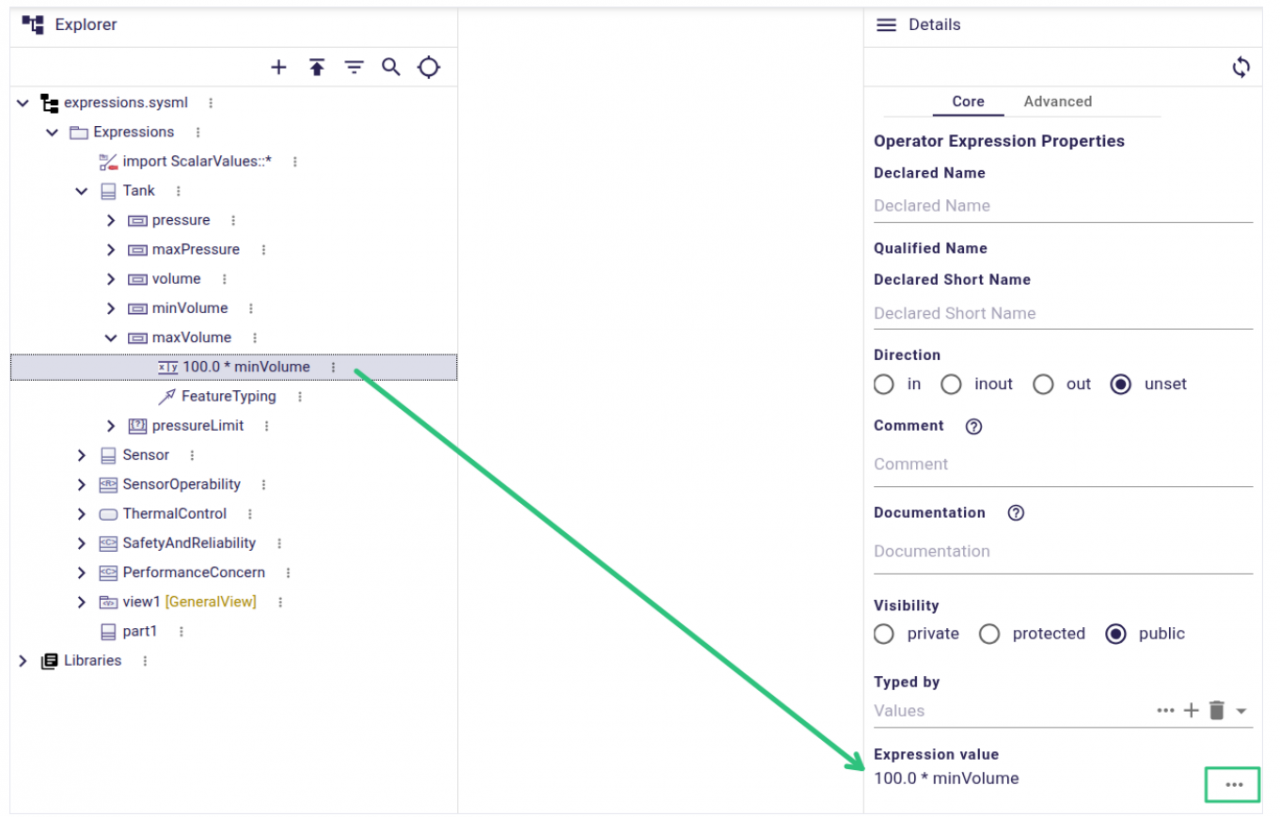Select the 'out' direction radio button

click(x=1043, y=384)
